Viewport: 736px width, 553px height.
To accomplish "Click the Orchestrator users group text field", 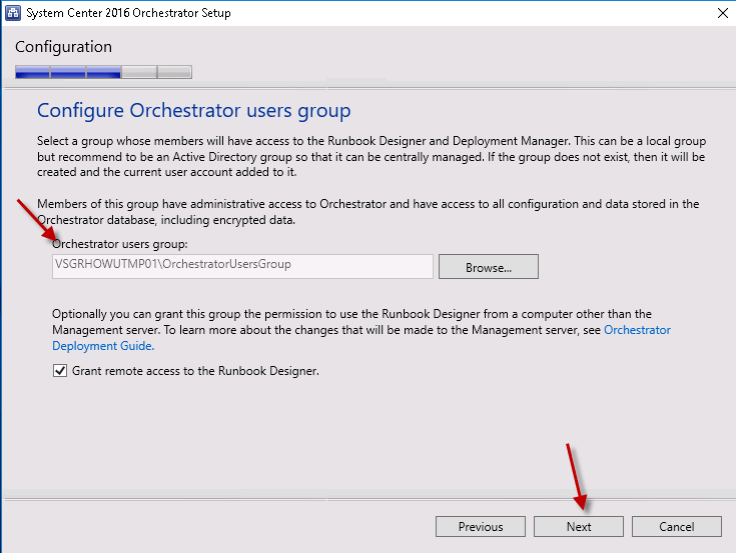I will click(242, 266).
